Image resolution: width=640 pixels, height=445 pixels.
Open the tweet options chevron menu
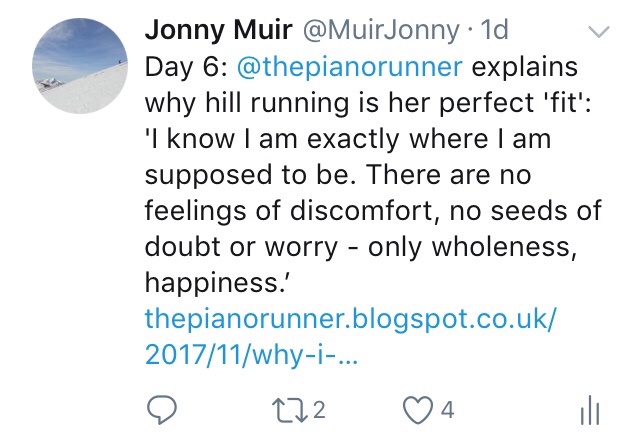pyautogui.click(x=599, y=33)
